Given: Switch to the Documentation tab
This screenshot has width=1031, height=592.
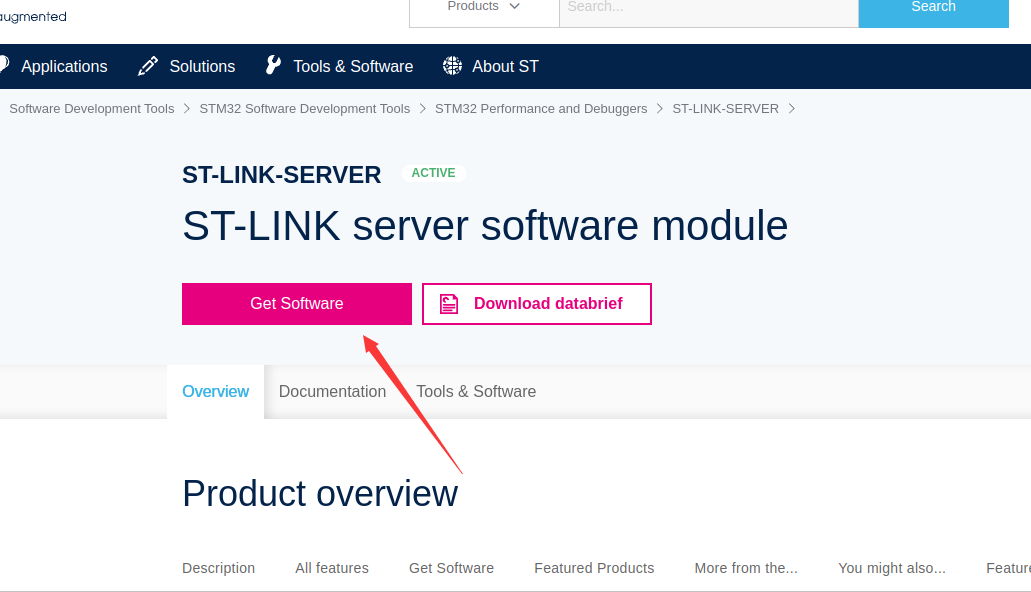Looking at the screenshot, I should click(332, 391).
